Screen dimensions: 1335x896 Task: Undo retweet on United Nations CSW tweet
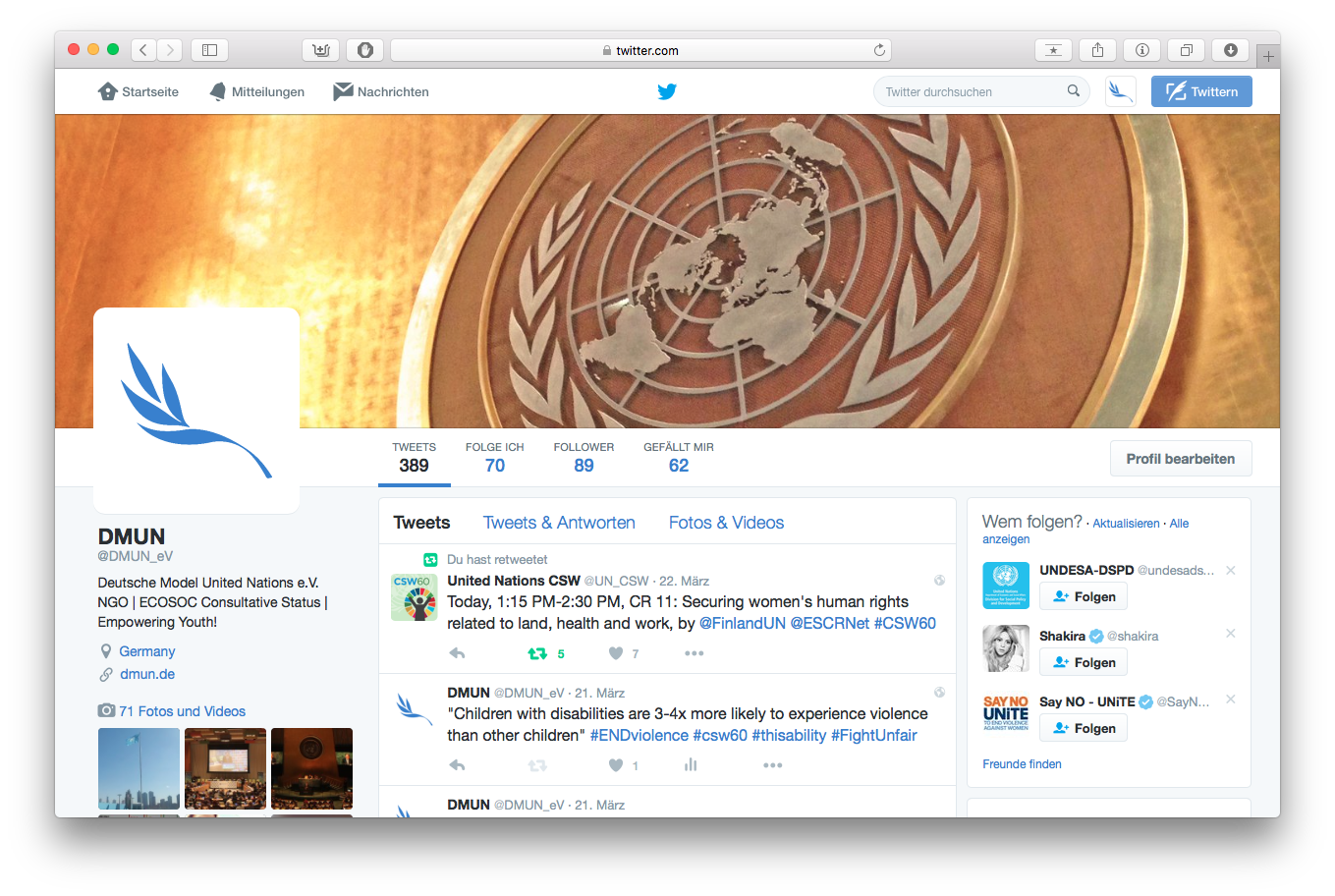[x=537, y=653]
